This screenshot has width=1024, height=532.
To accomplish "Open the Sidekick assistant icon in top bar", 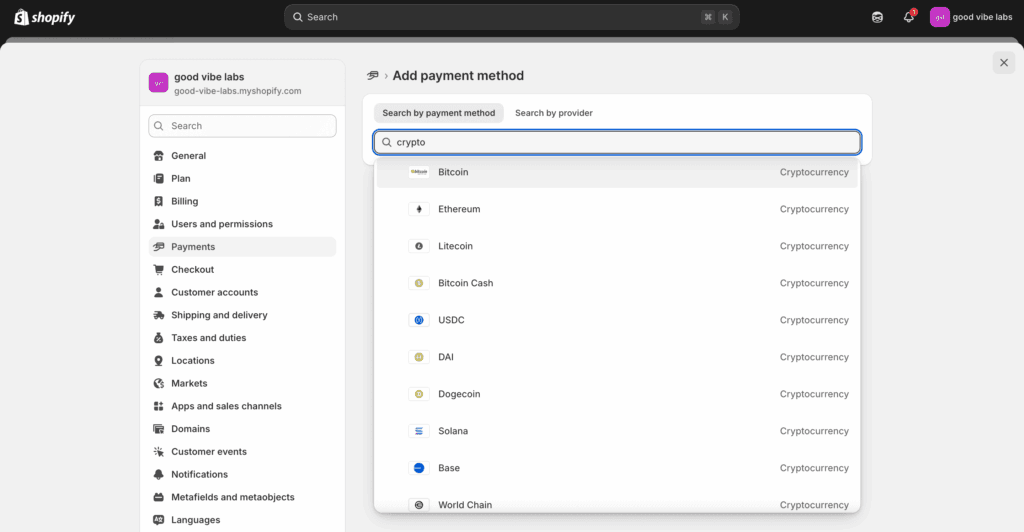I will [877, 17].
